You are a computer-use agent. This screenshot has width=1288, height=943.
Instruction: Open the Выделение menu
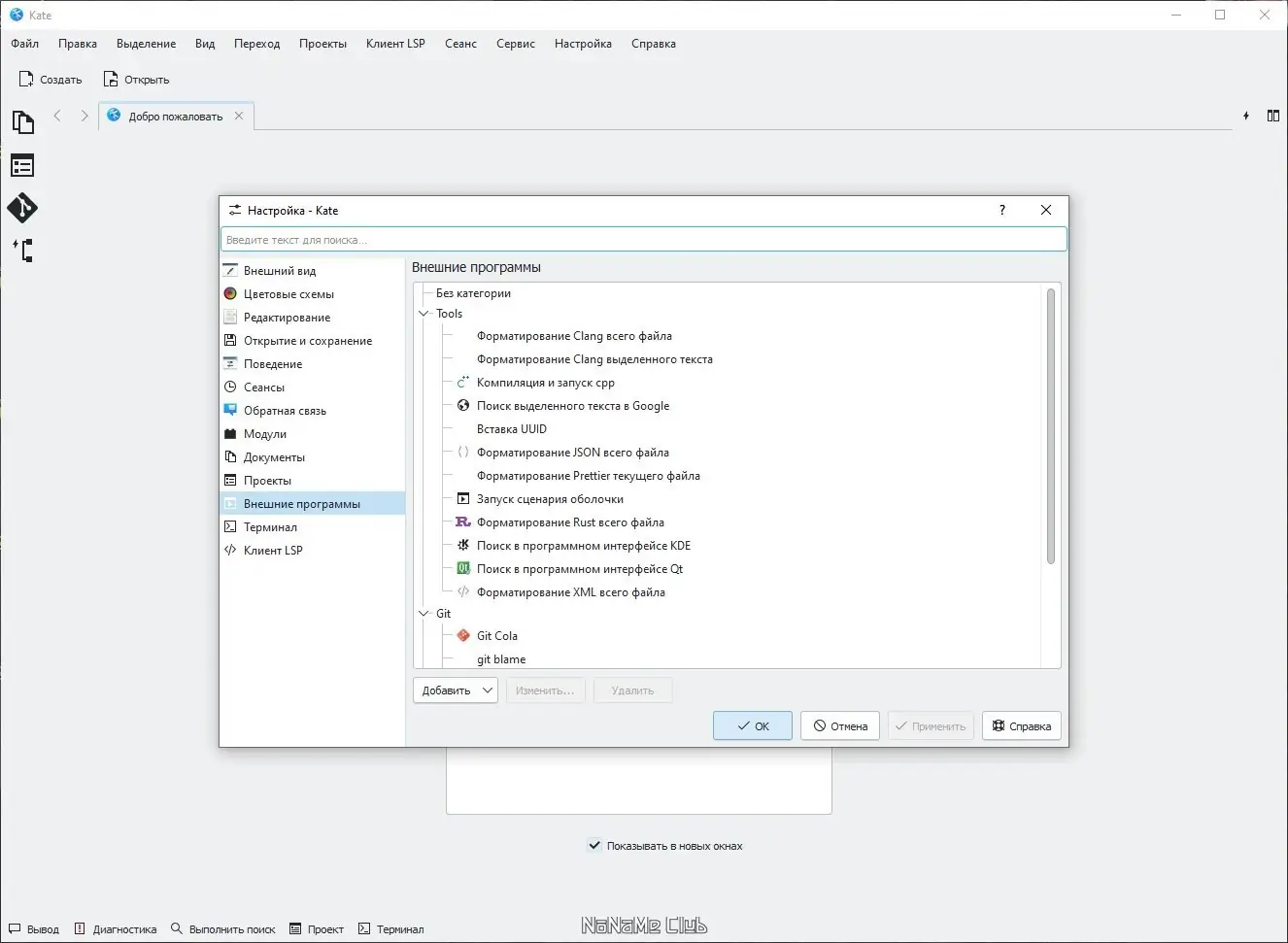click(147, 44)
